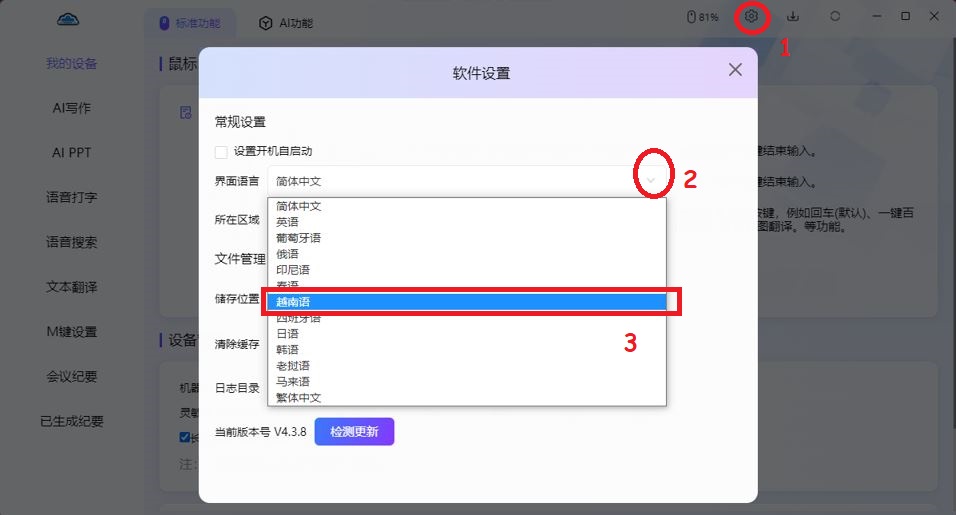
Task: Open settings via the gear icon
Action: [x=751, y=16]
